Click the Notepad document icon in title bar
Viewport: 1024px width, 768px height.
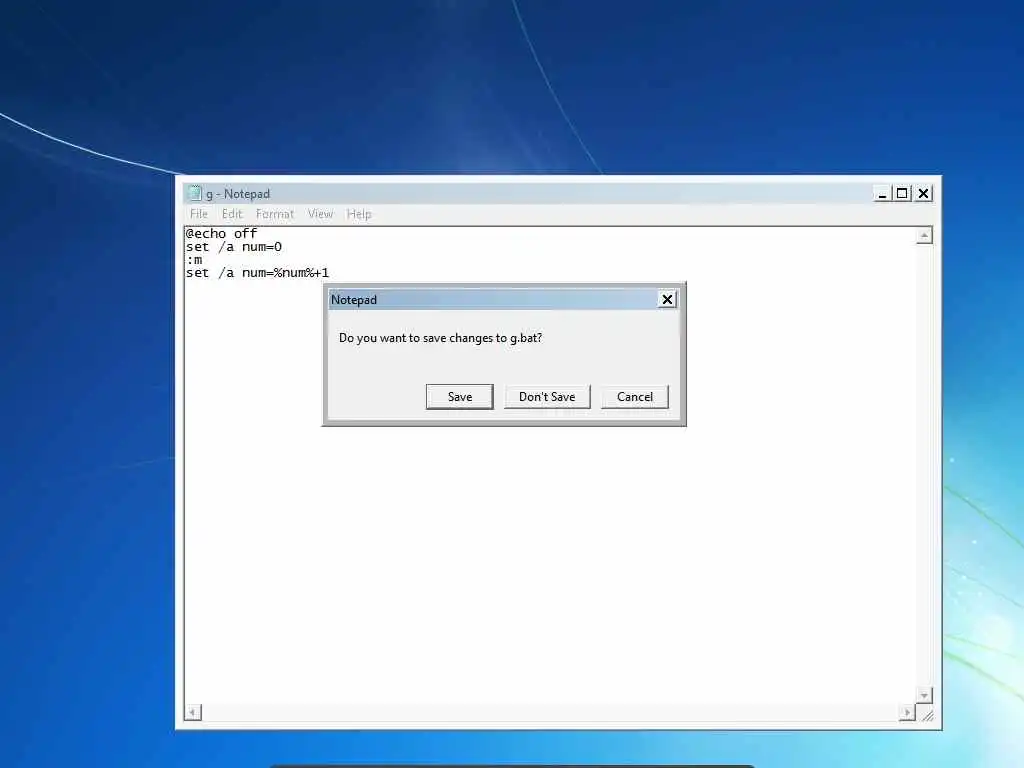[194, 193]
